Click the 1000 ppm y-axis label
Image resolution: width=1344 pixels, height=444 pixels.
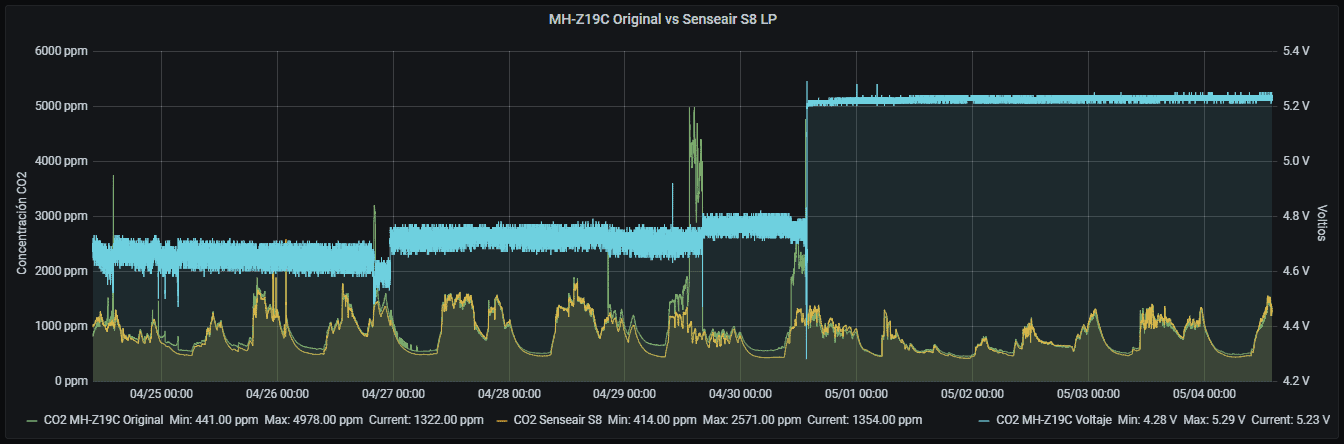(62, 326)
